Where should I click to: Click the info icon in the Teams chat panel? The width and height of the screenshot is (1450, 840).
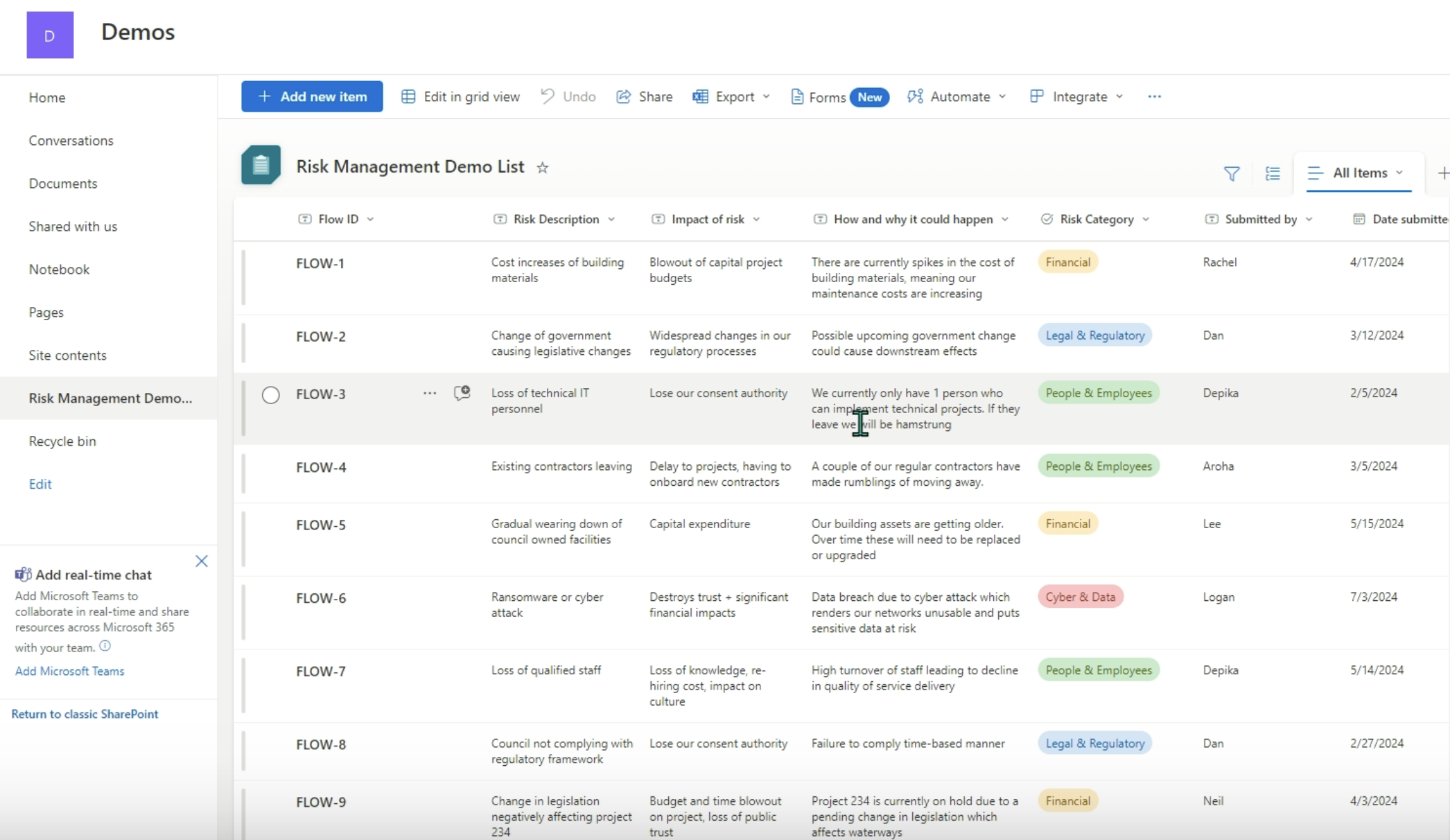[105, 645]
